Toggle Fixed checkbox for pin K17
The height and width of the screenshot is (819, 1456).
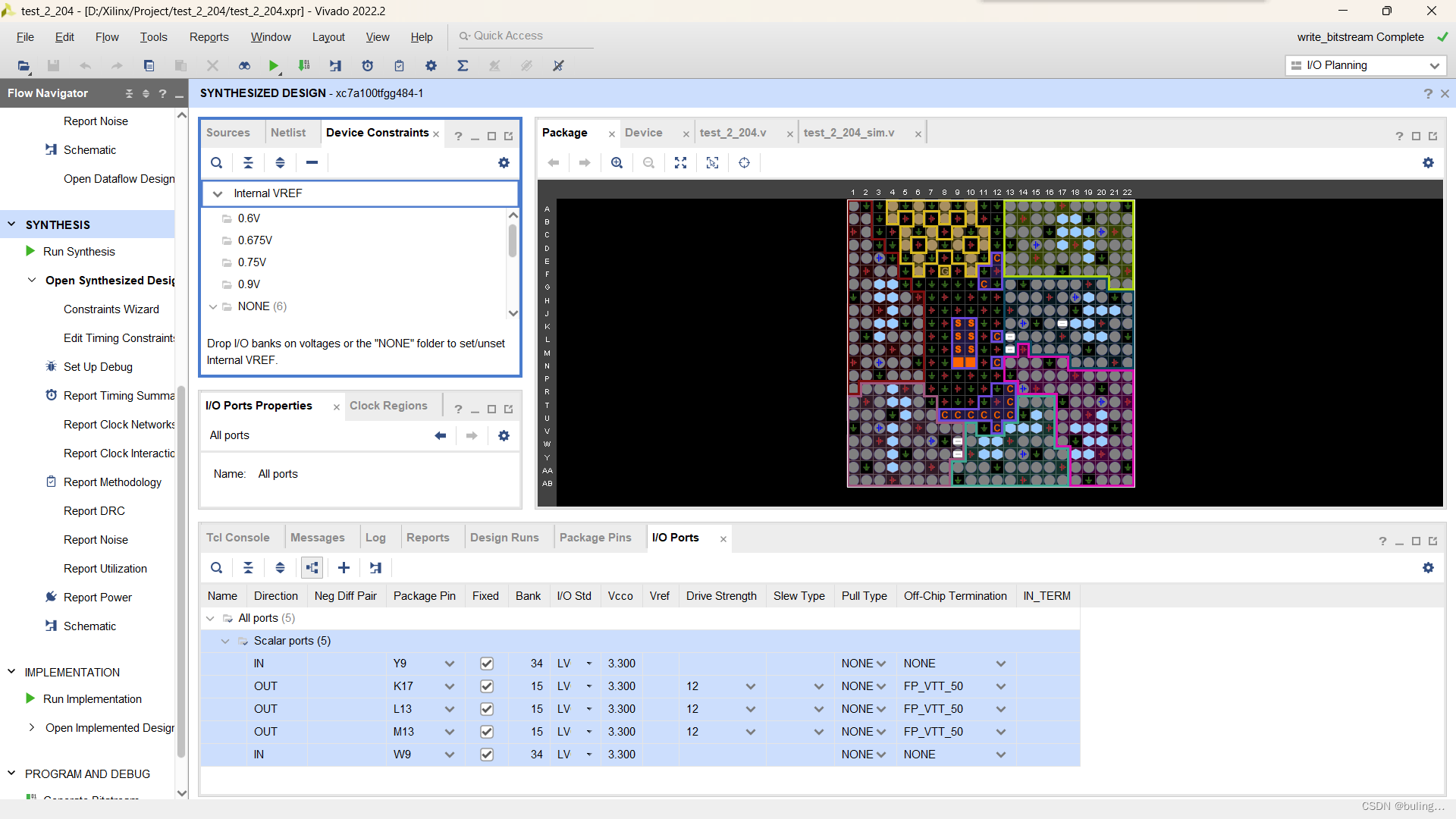pos(487,686)
